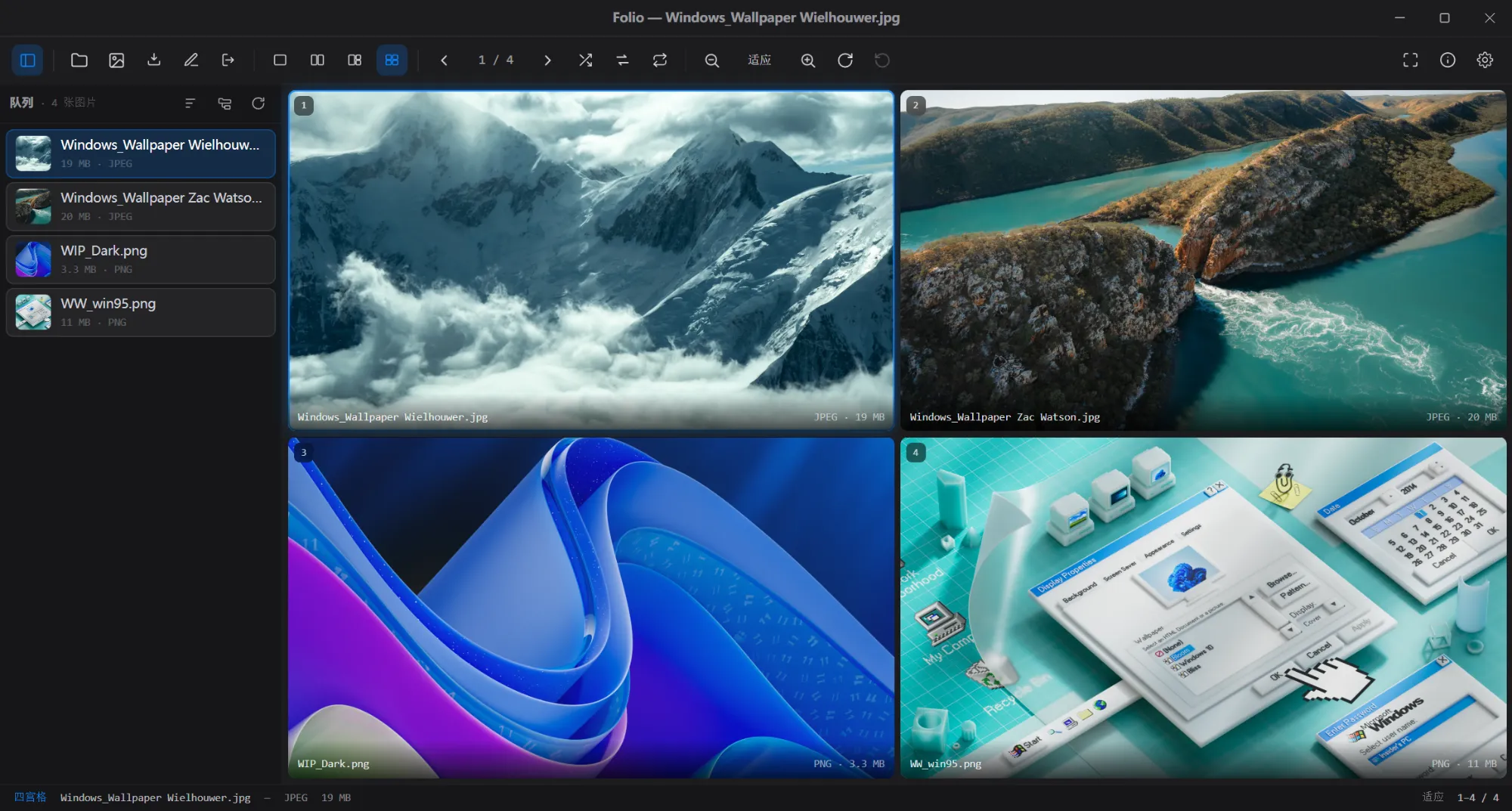Open settings gear icon
Screen dimensions: 1512x811
tap(1485, 60)
